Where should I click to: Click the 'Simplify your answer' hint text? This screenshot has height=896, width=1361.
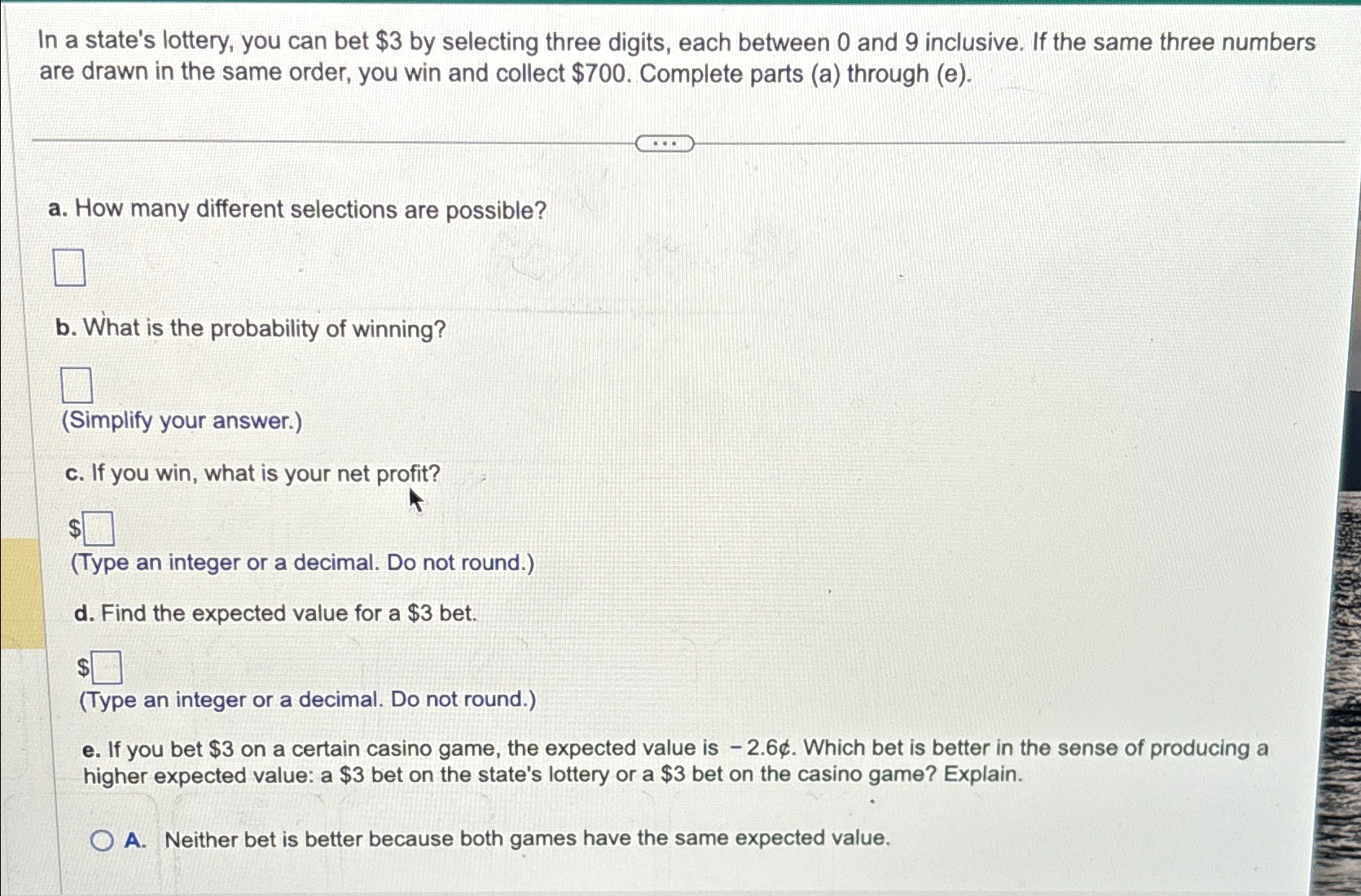pyautogui.click(x=181, y=421)
